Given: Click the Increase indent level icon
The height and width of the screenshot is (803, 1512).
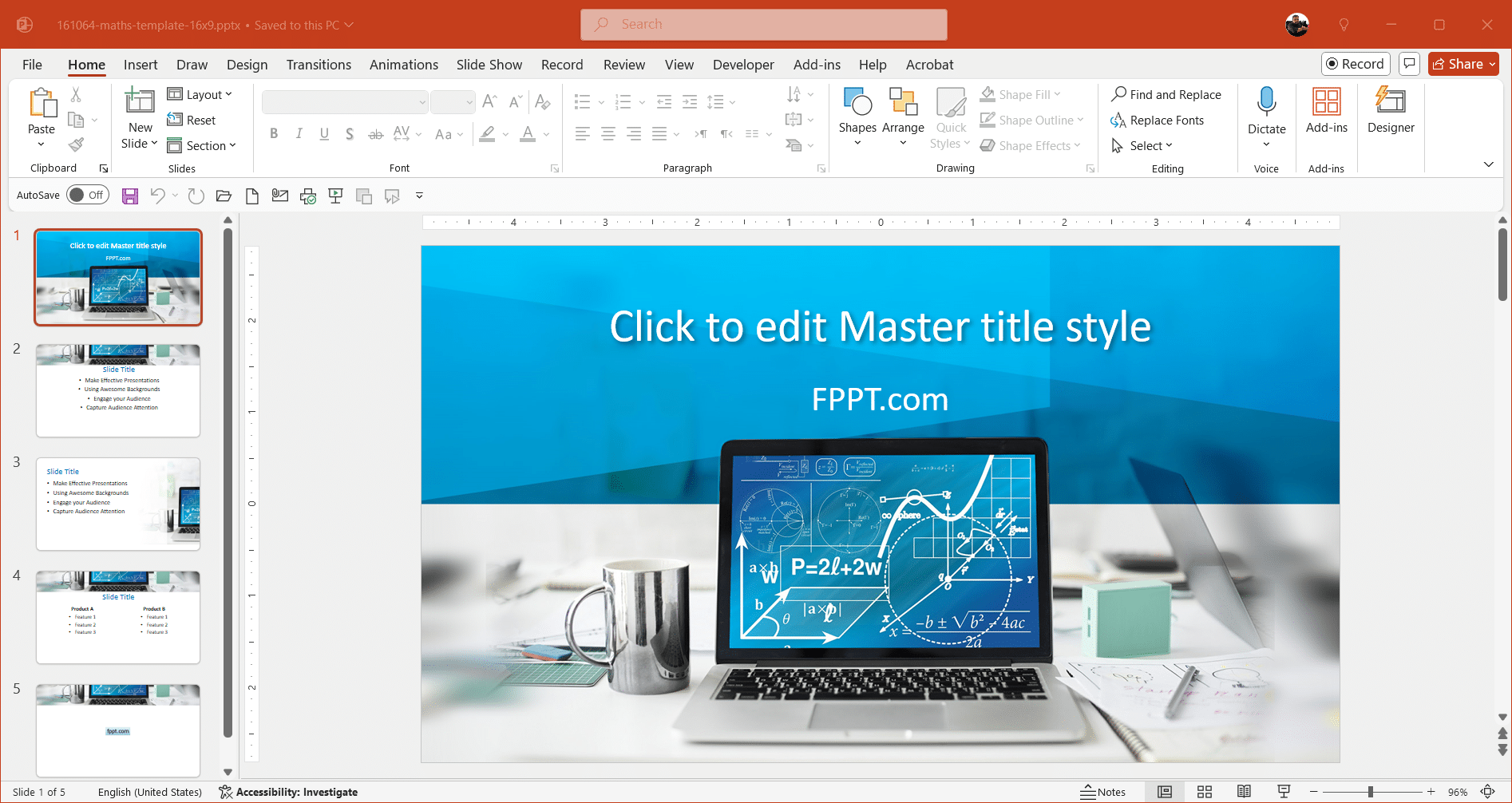Looking at the screenshot, I should tap(690, 101).
